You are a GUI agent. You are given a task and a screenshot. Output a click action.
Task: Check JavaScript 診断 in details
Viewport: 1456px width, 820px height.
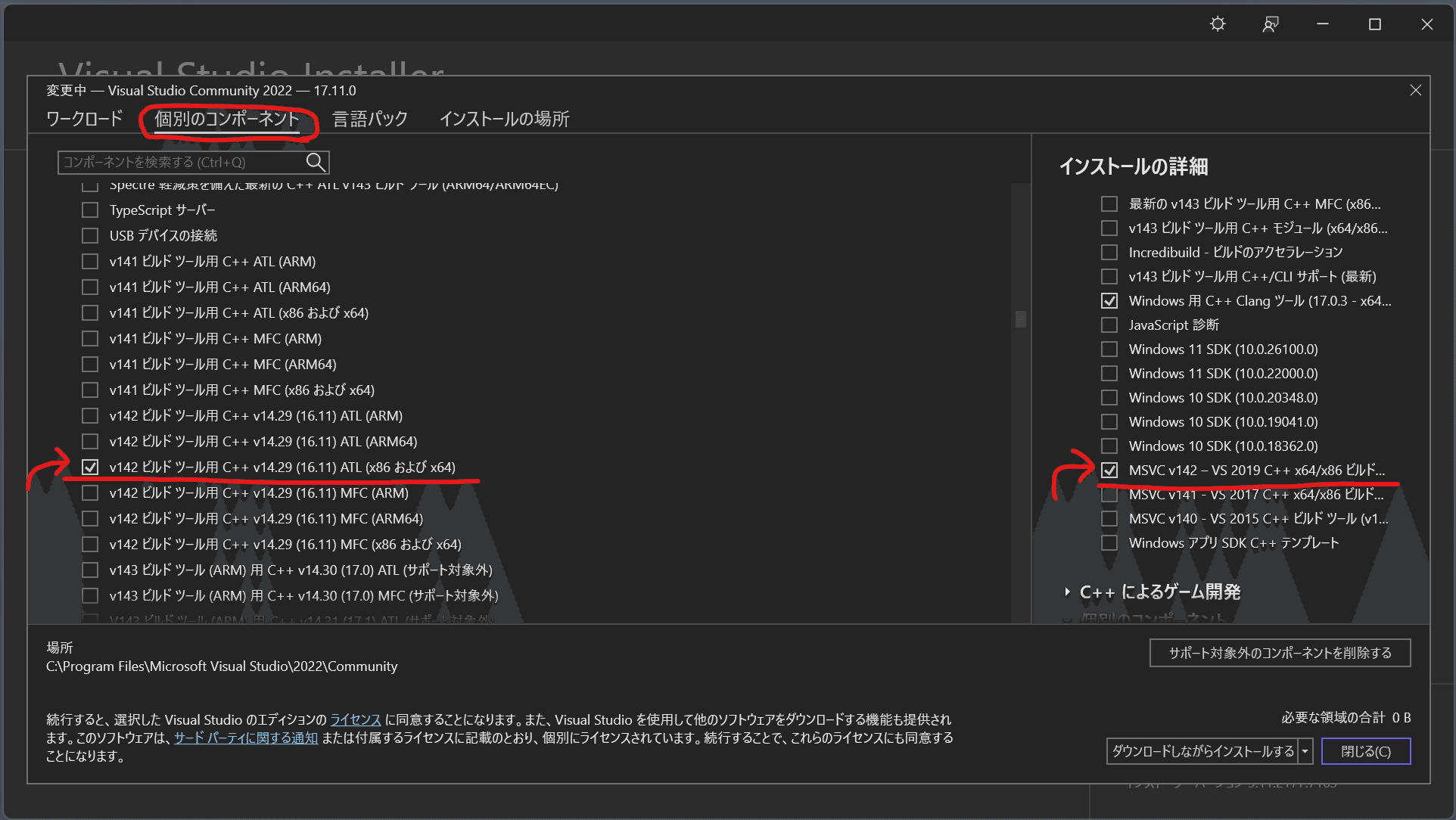pos(1109,325)
